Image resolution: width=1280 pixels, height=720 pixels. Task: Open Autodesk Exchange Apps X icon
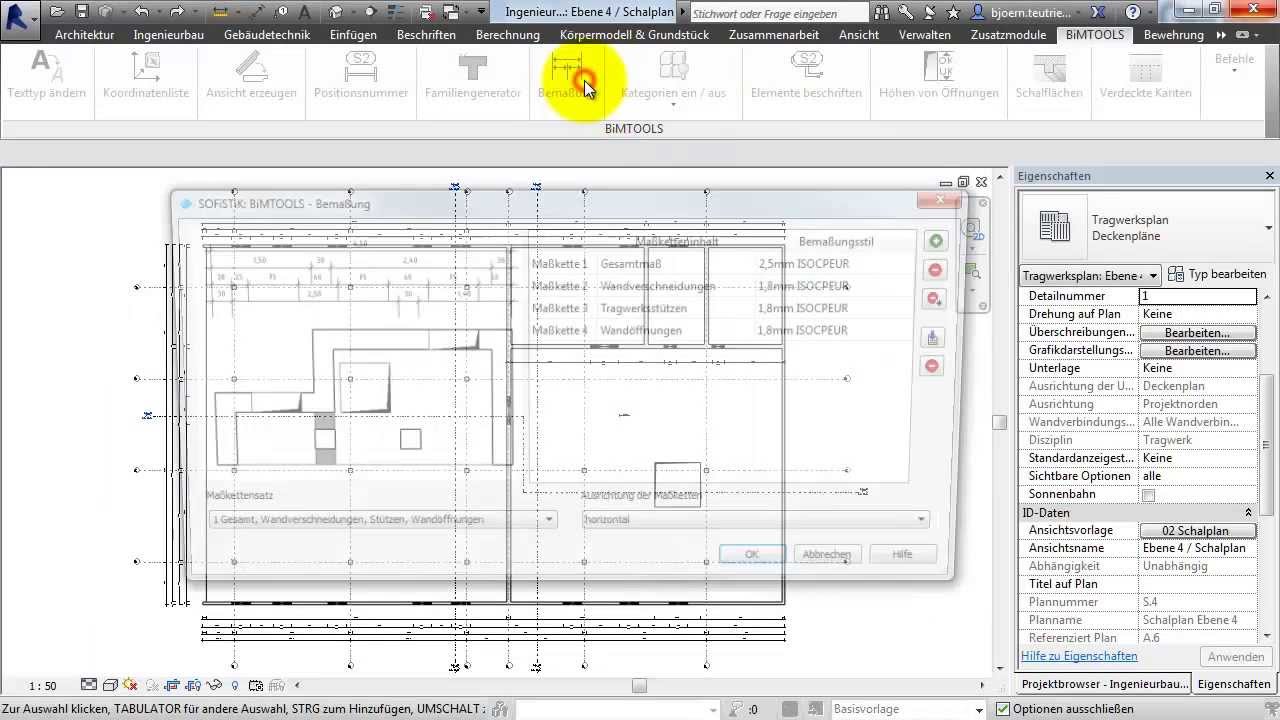tap(1097, 13)
